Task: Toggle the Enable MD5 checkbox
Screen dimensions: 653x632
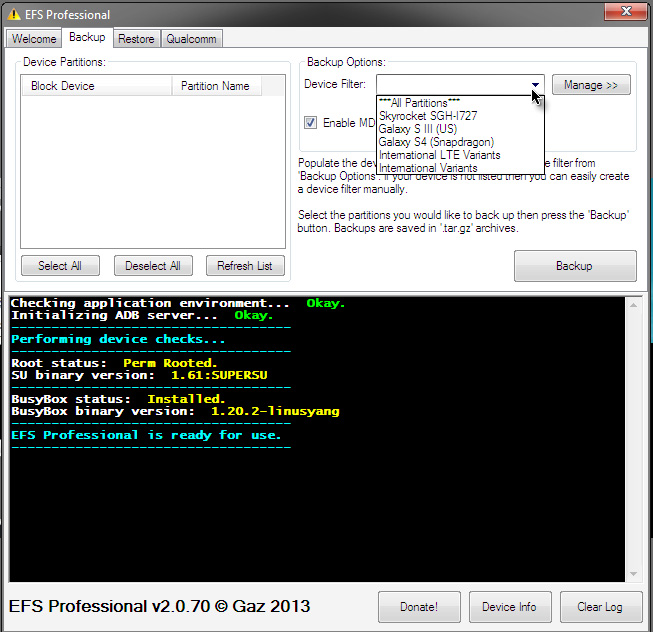Action: [x=311, y=122]
